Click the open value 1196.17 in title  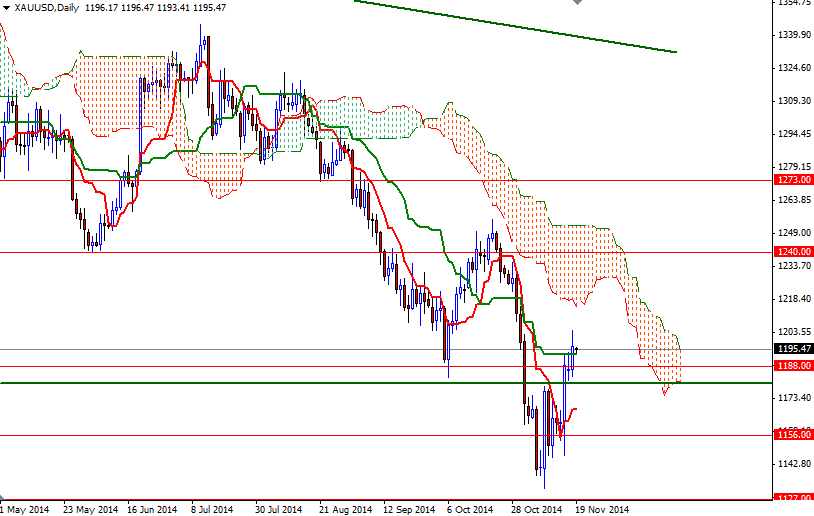pyautogui.click(x=101, y=8)
